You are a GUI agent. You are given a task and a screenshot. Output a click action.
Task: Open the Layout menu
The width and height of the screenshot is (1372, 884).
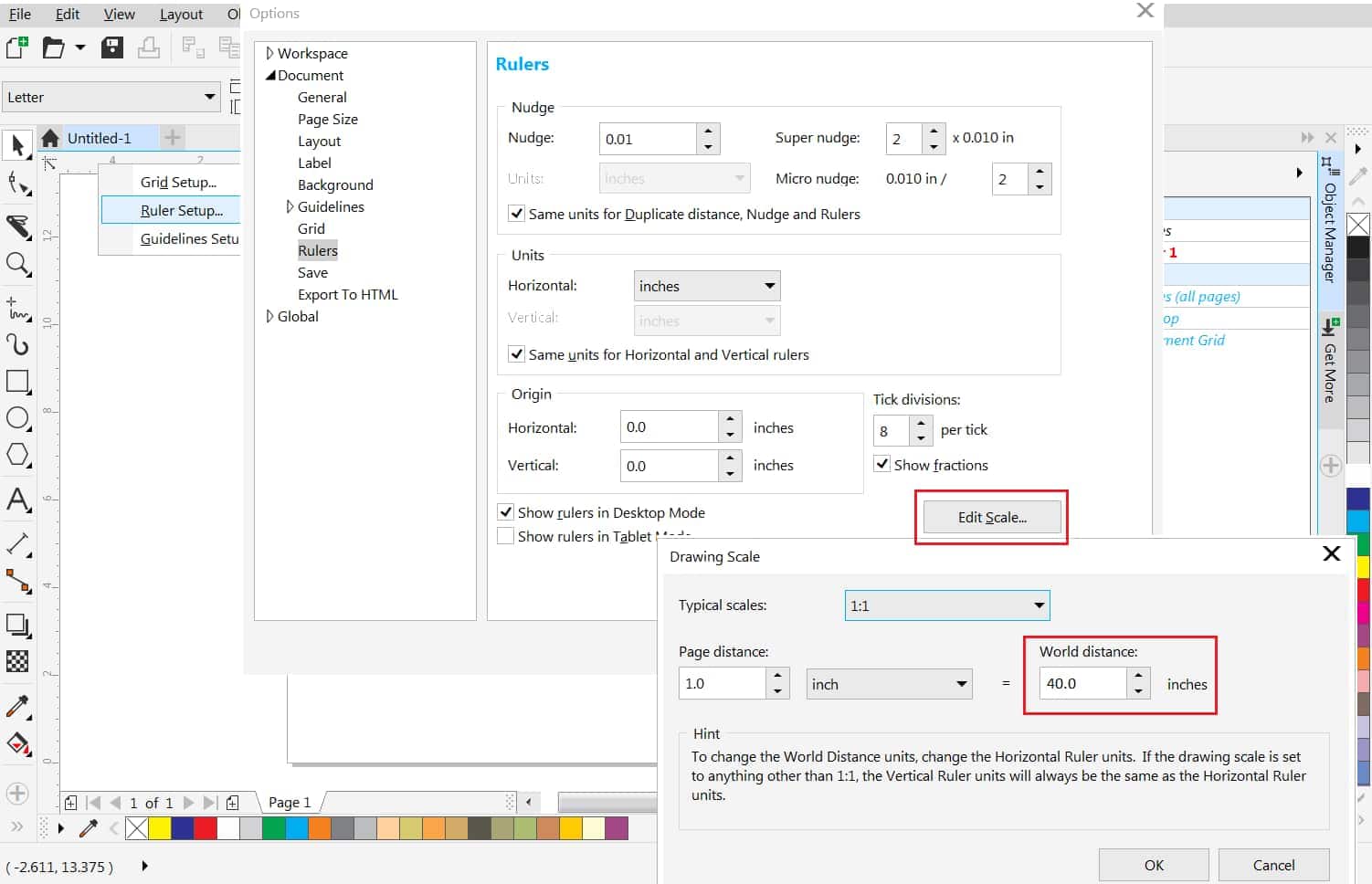click(x=181, y=14)
